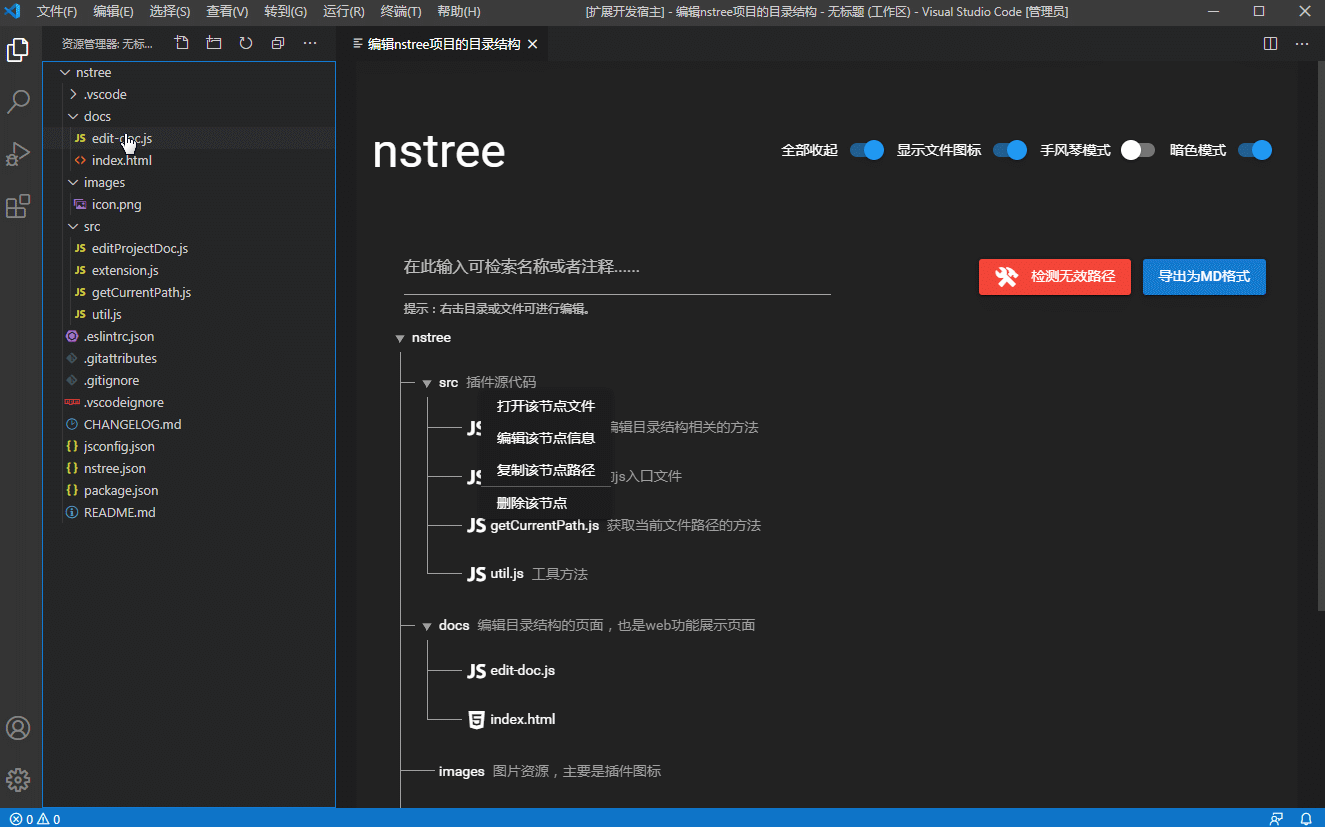The width and height of the screenshot is (1325, 827).
Task: Turn off 显示文件图标 toggle
Action: [1010, 149]
